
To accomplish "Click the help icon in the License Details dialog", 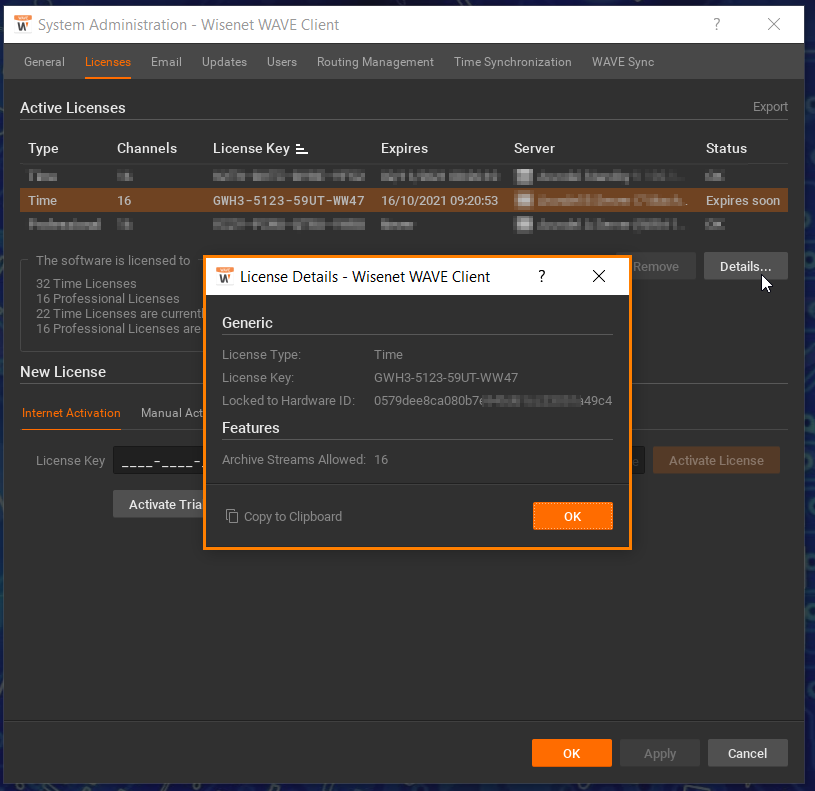I will point(541,276).
